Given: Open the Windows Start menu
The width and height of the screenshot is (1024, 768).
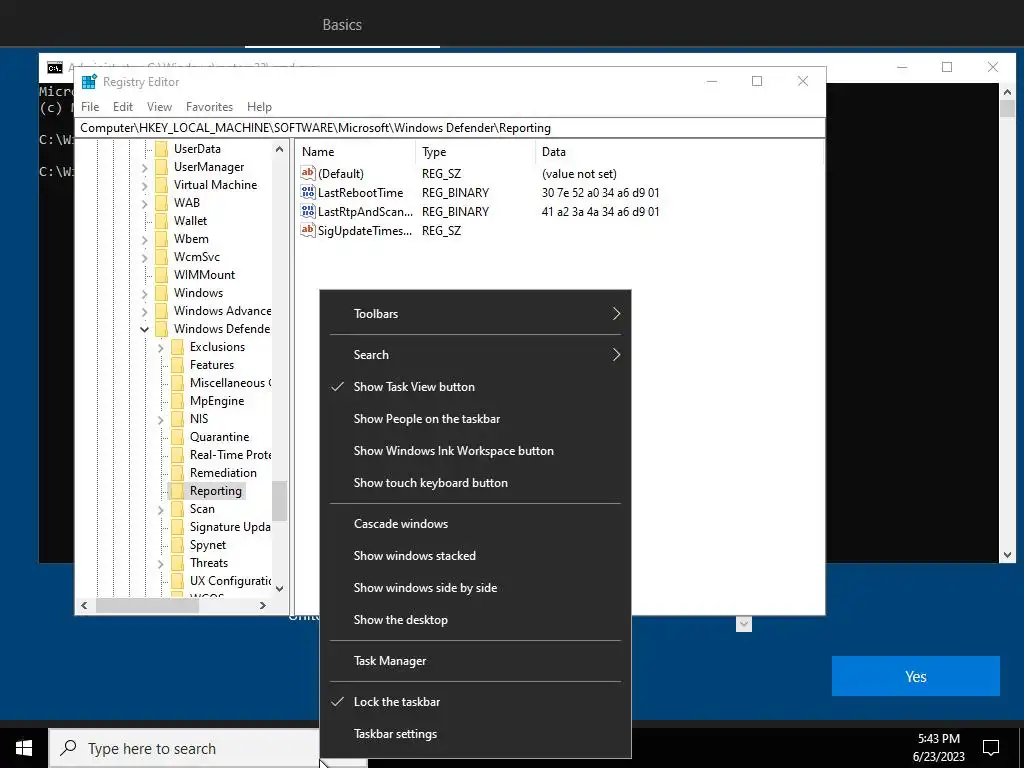Looking at the screenshot, I should 24,748.
